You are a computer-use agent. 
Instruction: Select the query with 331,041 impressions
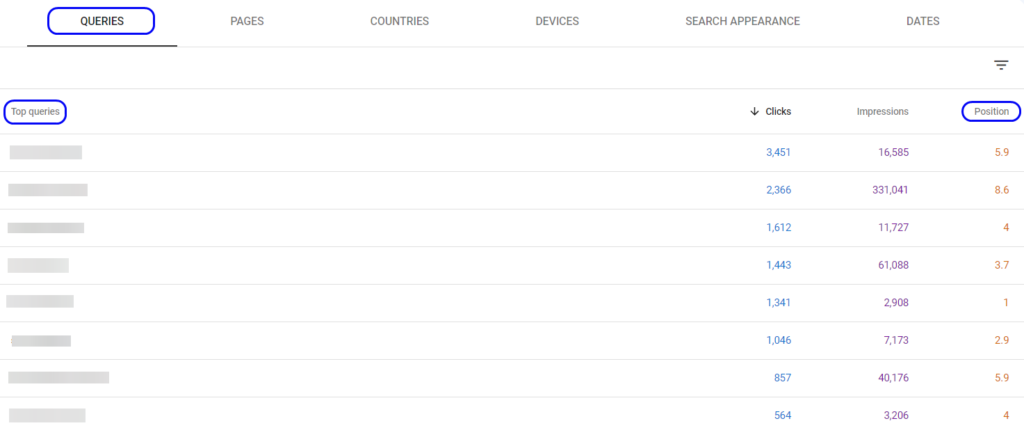48,190
